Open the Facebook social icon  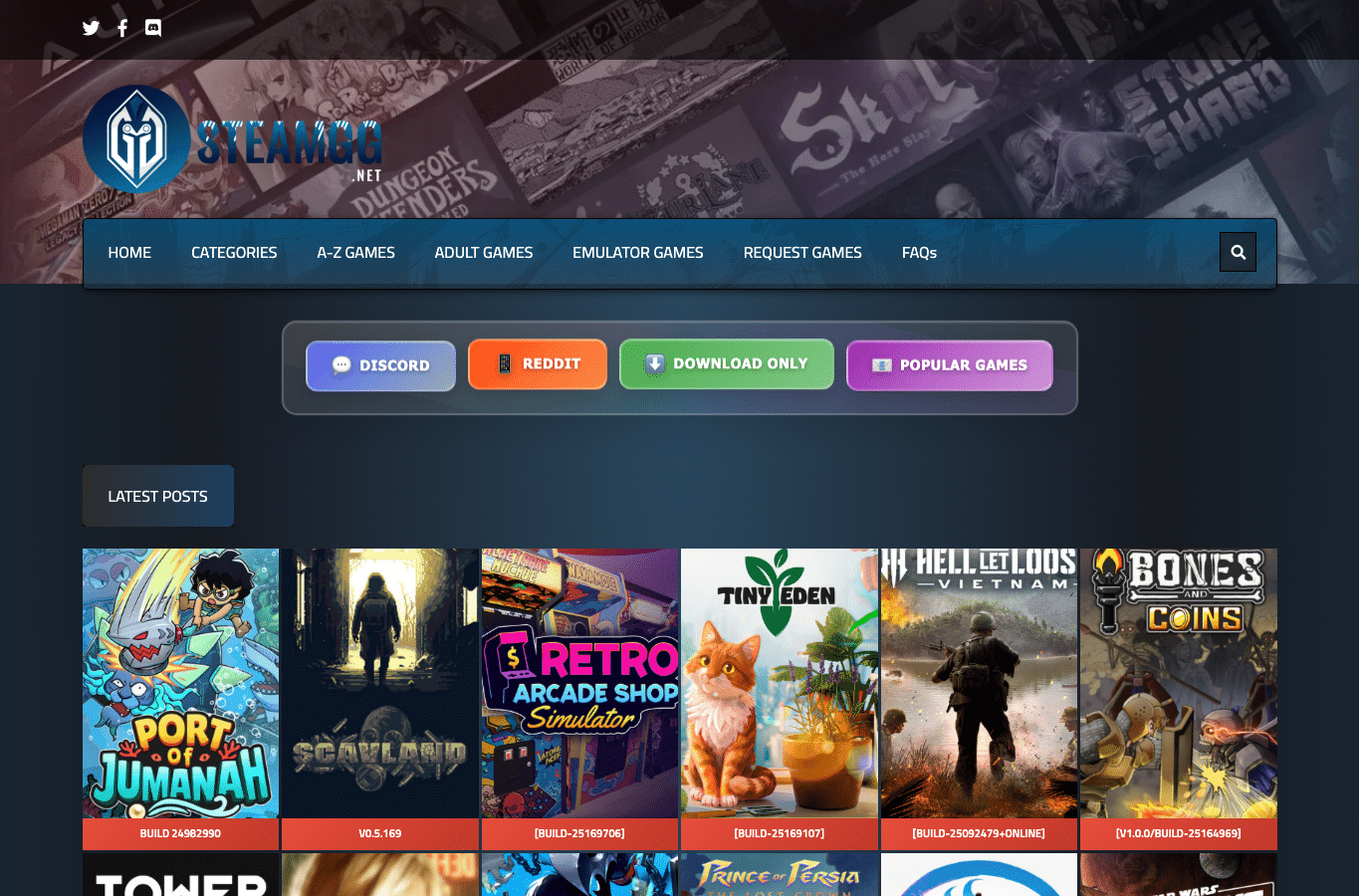click(x=122, y=28)
